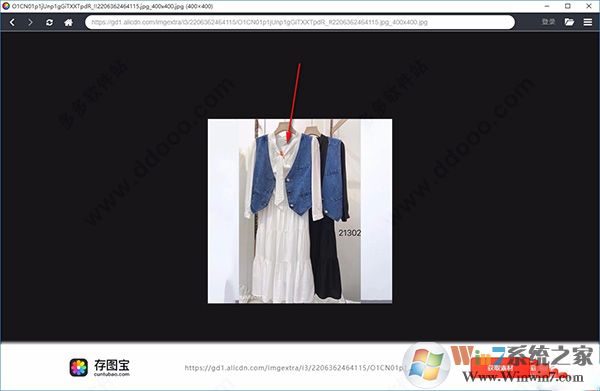The width and height of the screenshot is (600, 391).
Task: Close the image viewer window
Action: (589, 6)
